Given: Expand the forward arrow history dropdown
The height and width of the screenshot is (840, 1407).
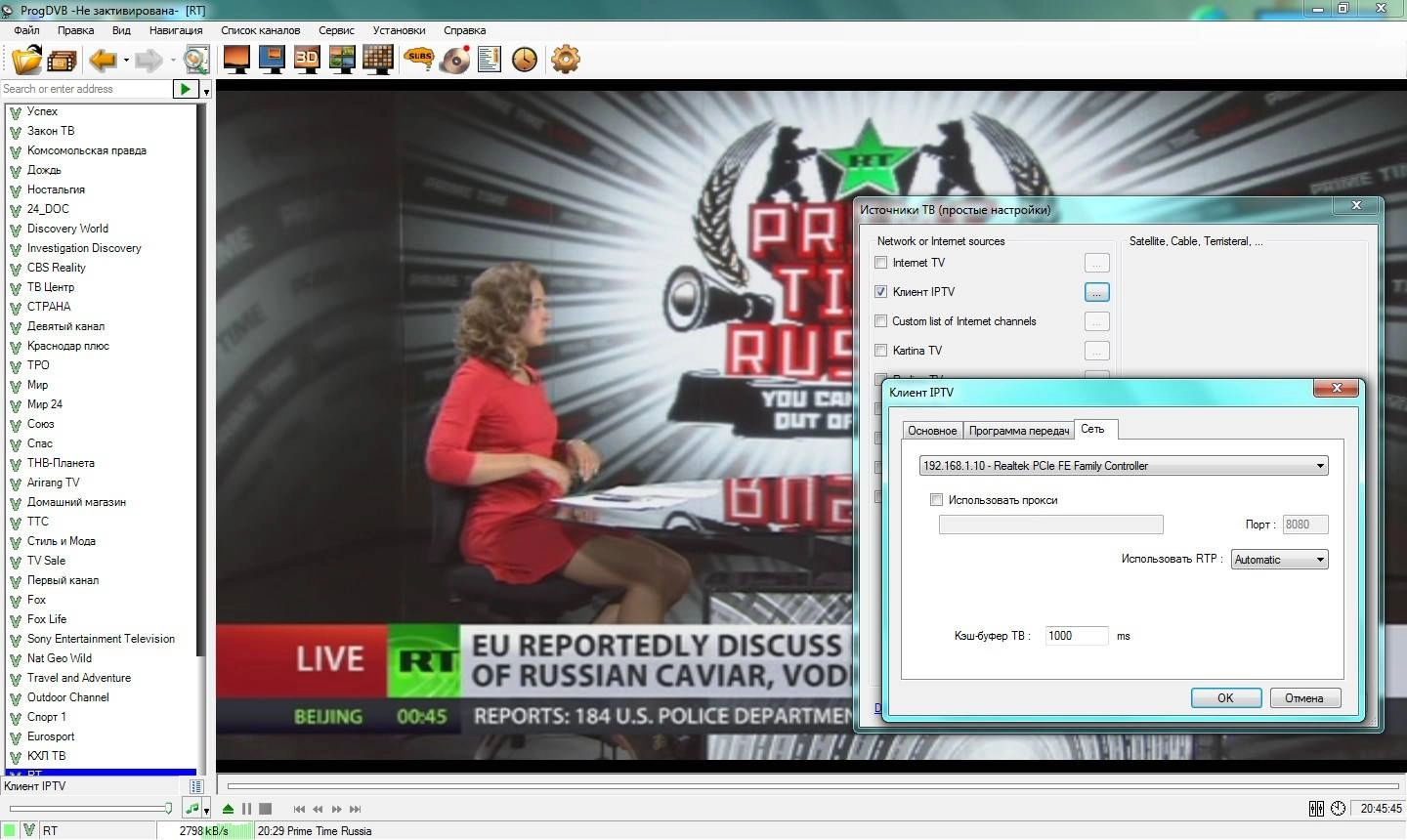Looking at the screenshot, I should [x=173, y=61].
